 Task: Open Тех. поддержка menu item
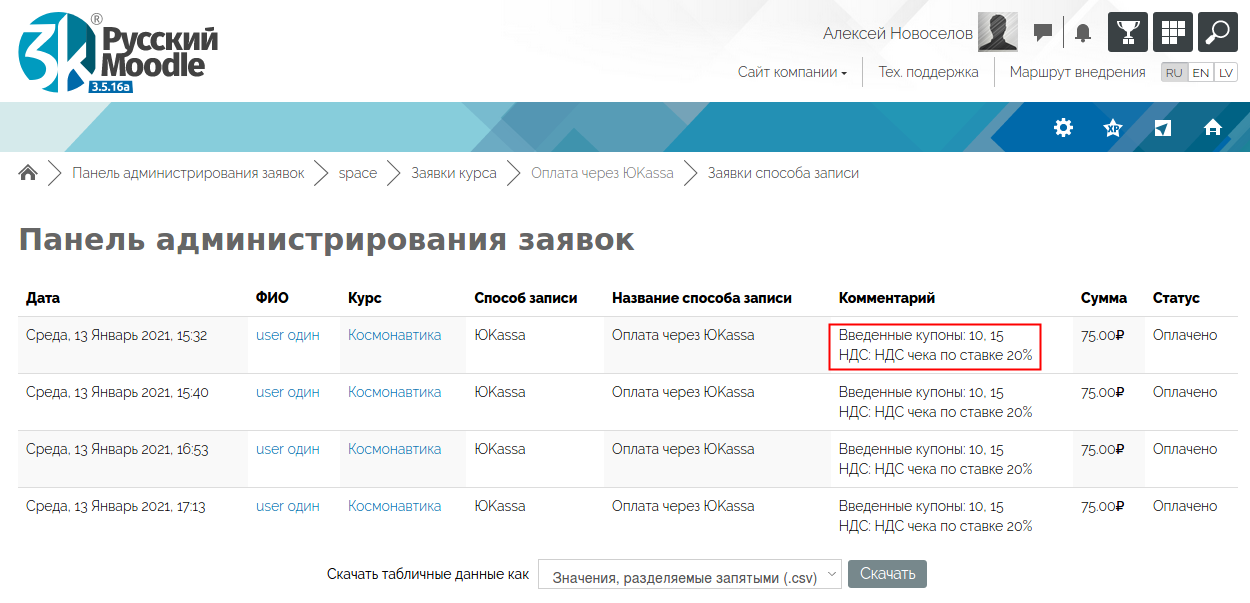click(928, 72)
